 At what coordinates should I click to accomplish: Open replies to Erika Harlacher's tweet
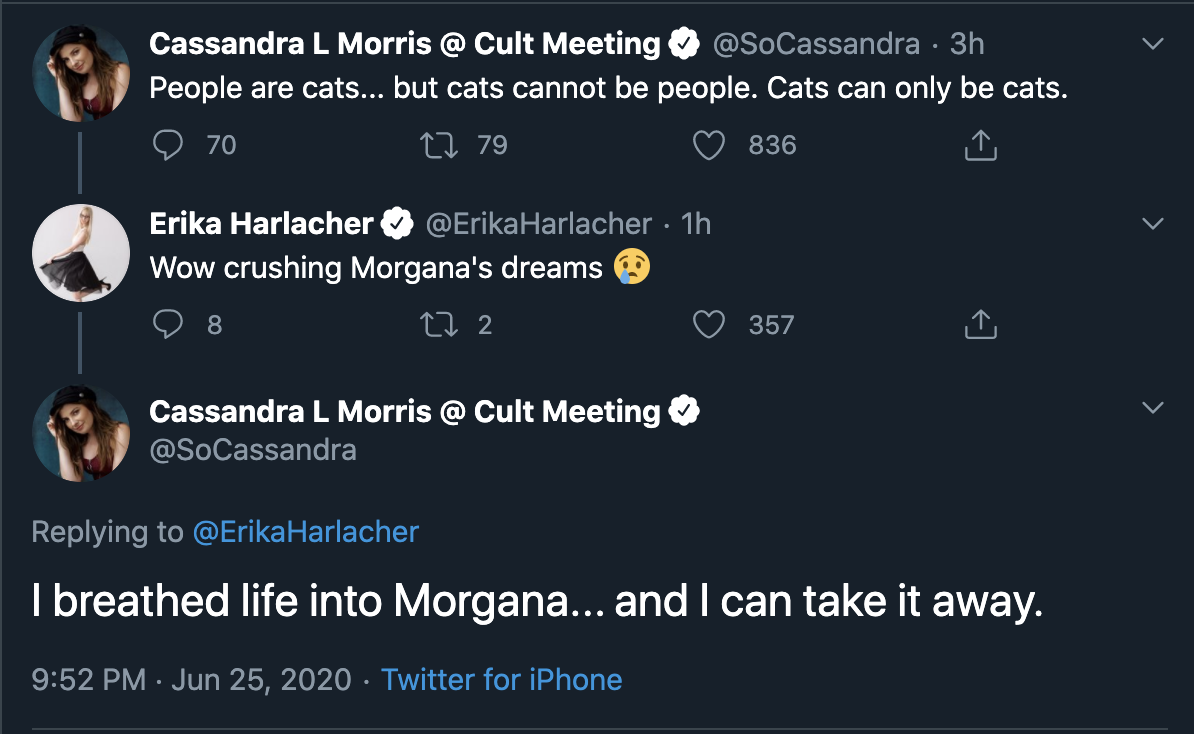[x=169, y=324]
